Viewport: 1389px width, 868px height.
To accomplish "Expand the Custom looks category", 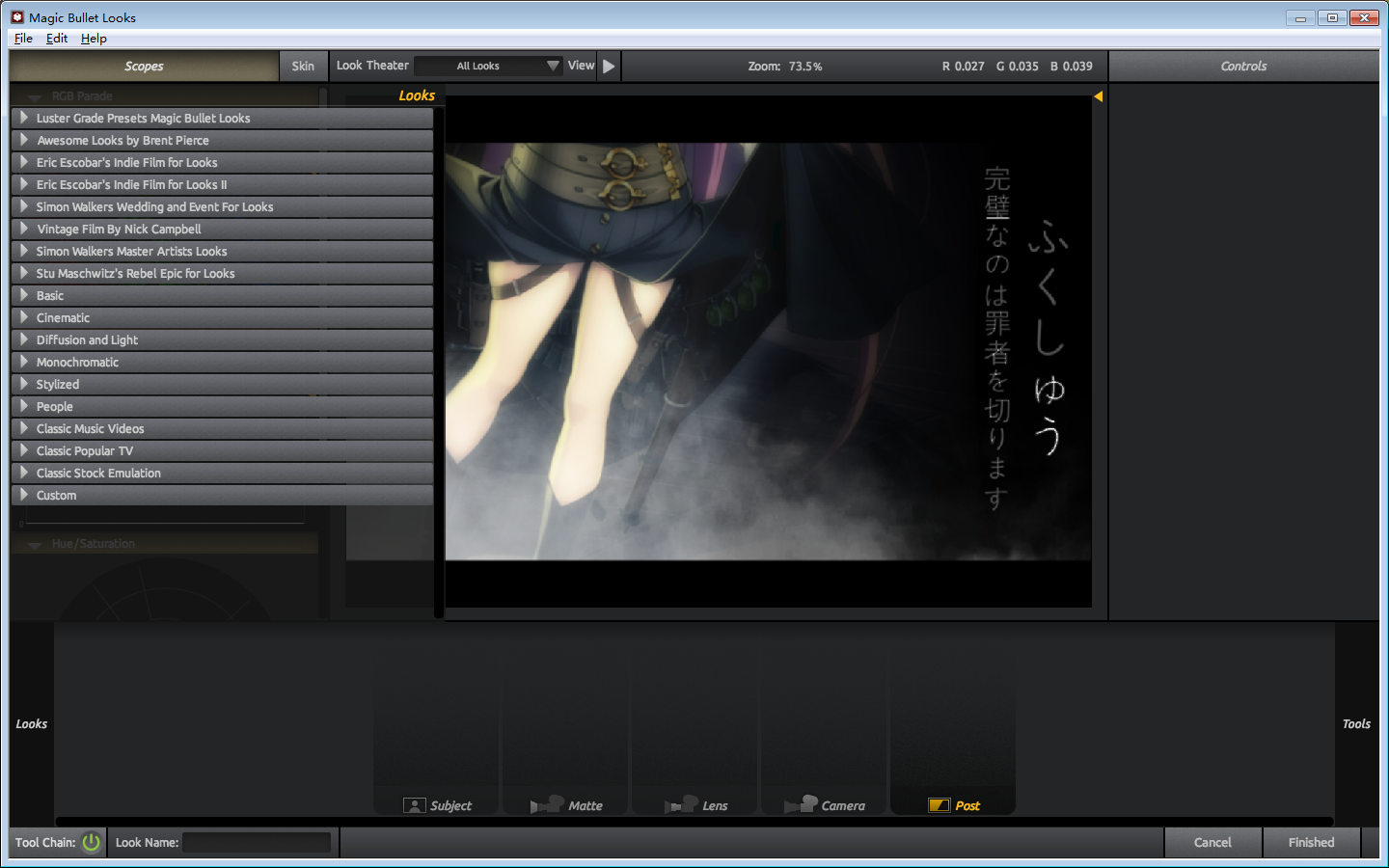I will [x=222, y=495].
